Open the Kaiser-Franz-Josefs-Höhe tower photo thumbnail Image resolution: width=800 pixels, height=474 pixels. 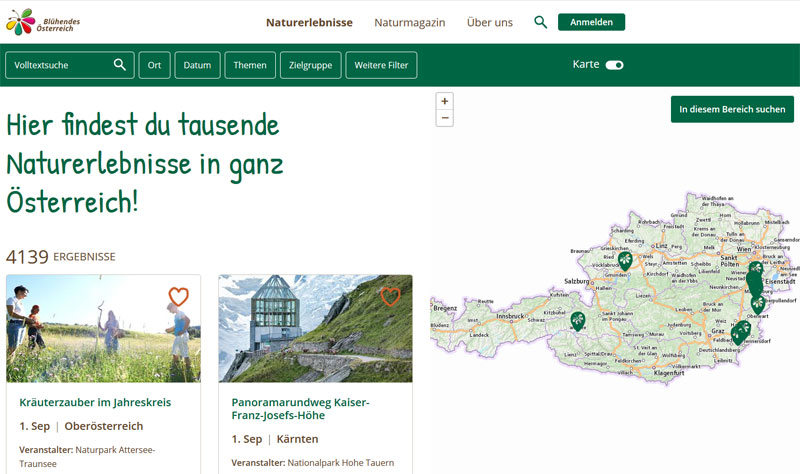pyautogui.click(x=315, y=329)
